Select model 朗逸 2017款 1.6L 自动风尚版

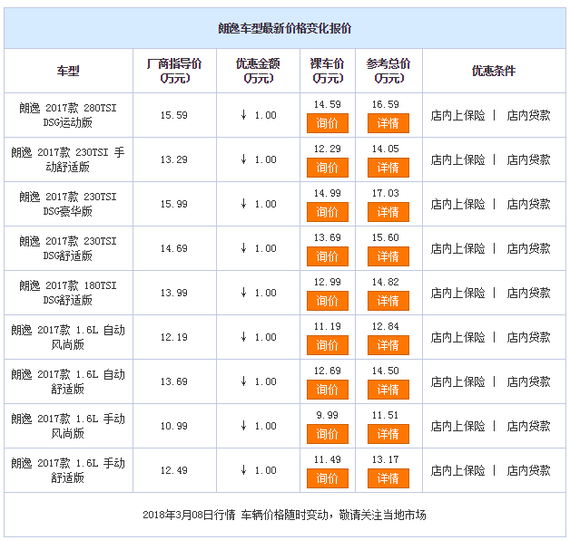[68, 337]
